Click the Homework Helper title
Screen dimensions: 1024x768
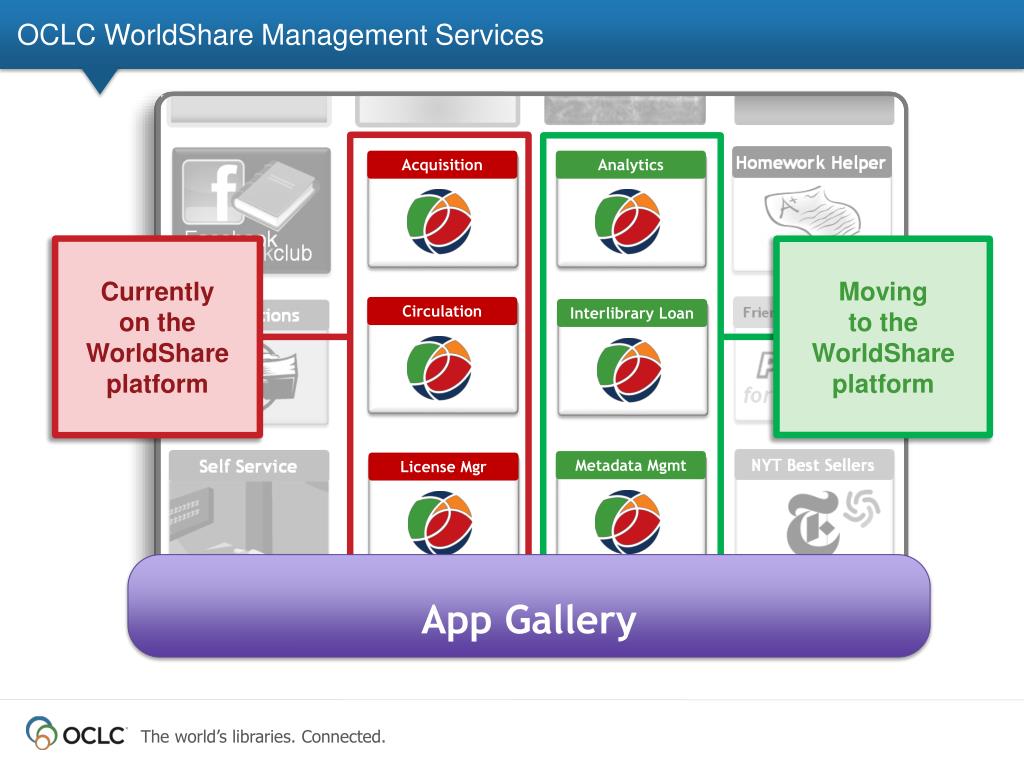point(811,162)
